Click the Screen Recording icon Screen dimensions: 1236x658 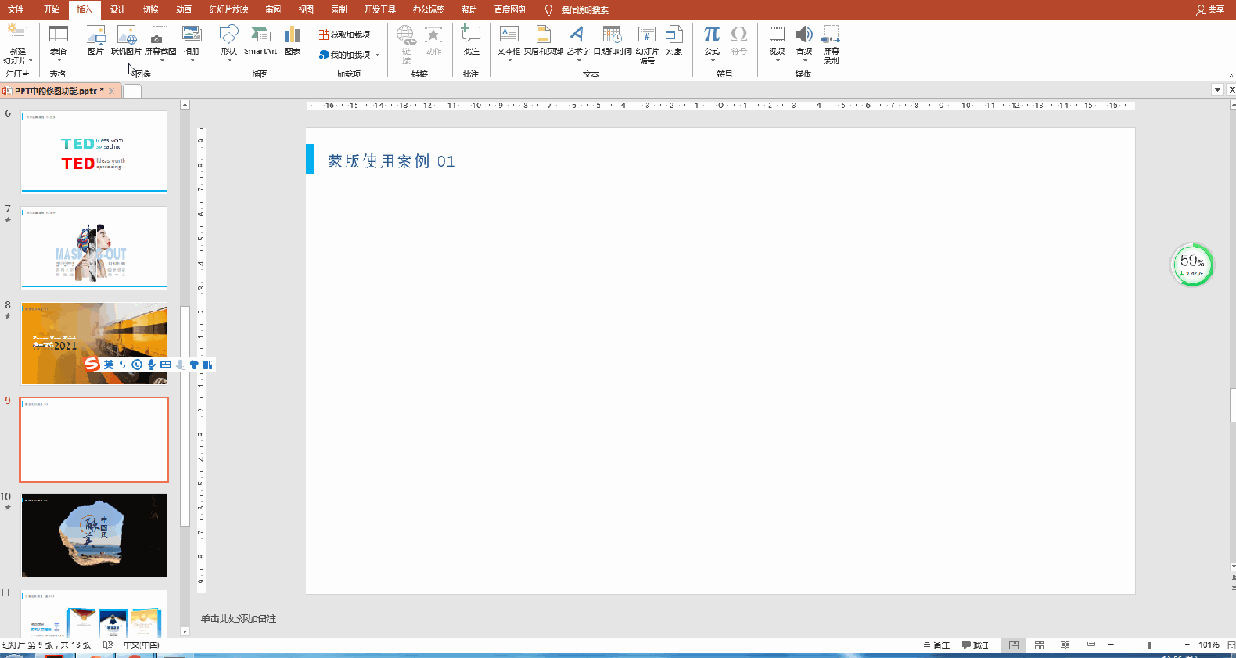tap(831, 44)
